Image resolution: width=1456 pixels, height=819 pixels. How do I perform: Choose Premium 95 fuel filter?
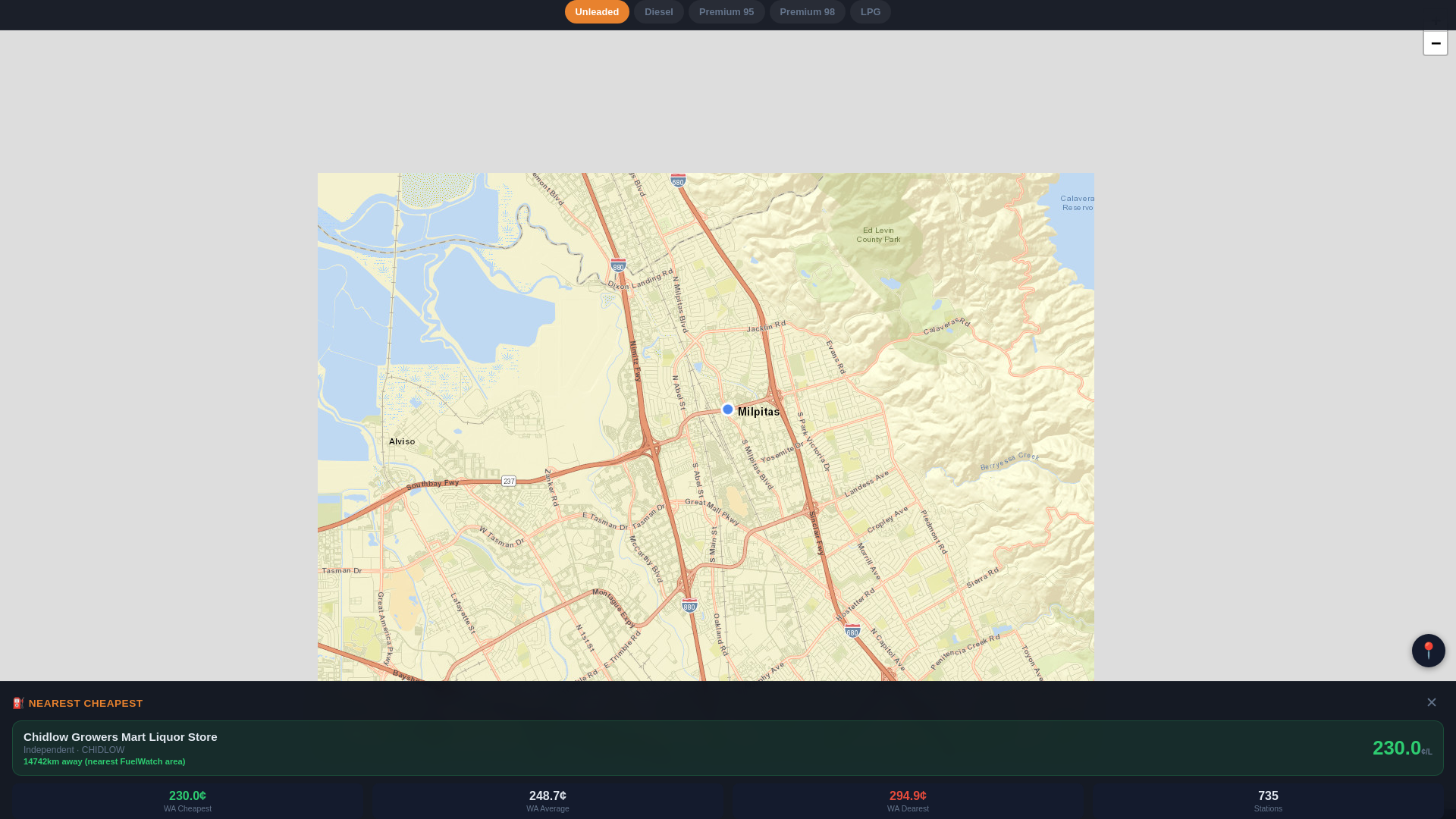point(726,12)
